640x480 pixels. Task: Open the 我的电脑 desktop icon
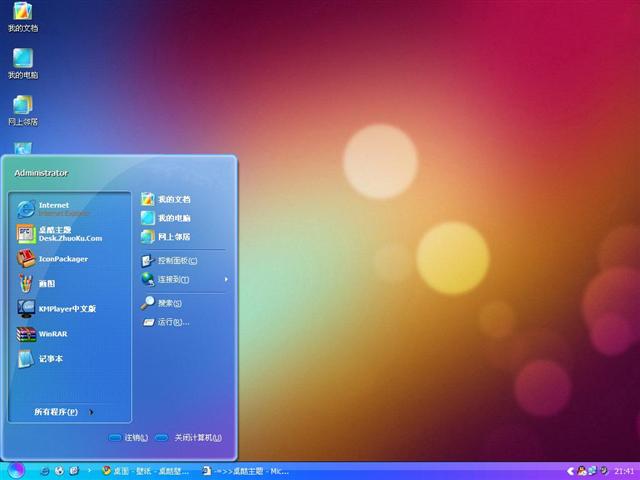click(22, 61)
